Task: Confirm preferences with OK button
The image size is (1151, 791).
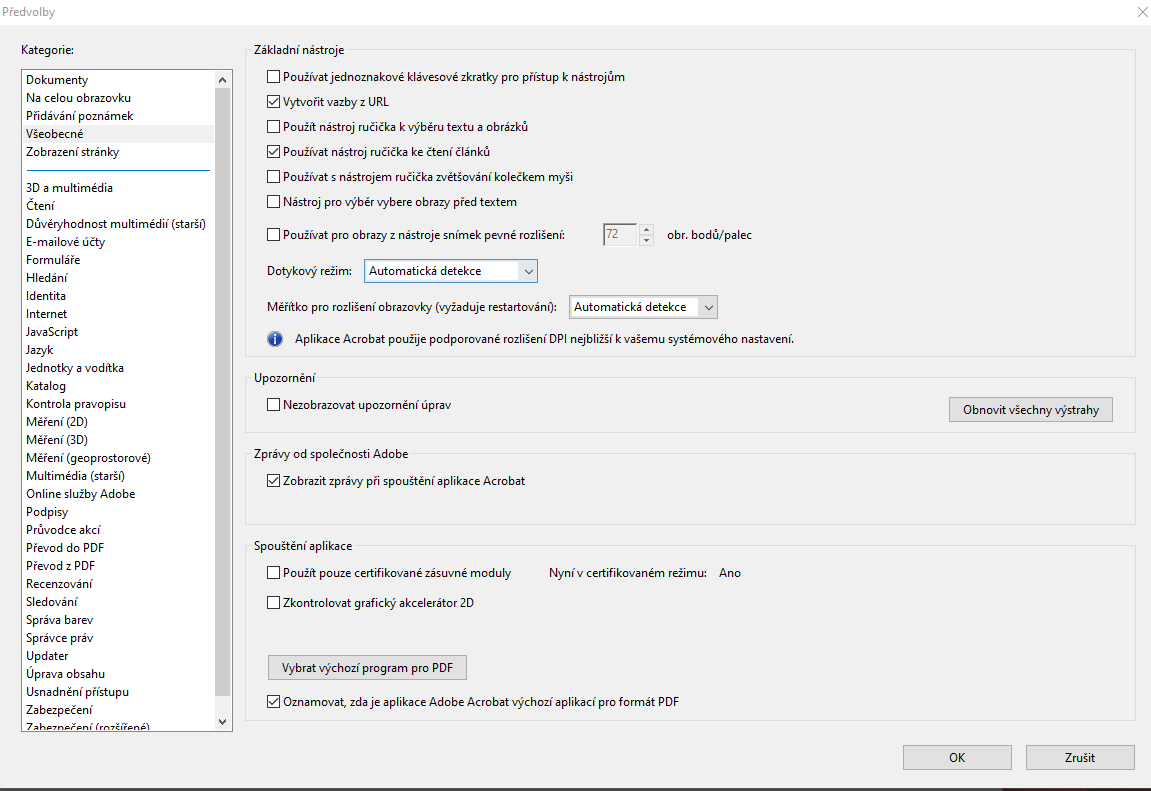Action: [x=957, y=758]
